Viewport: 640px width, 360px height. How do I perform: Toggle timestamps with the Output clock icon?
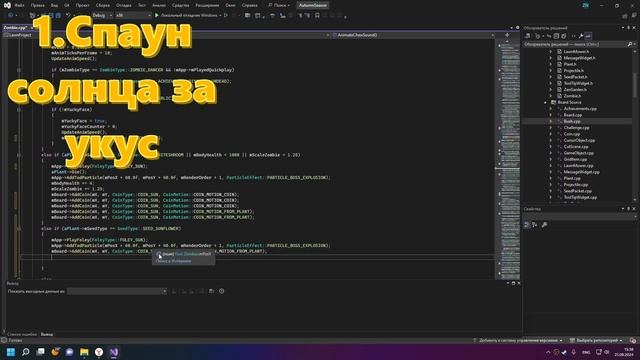(x=222, y=291)
